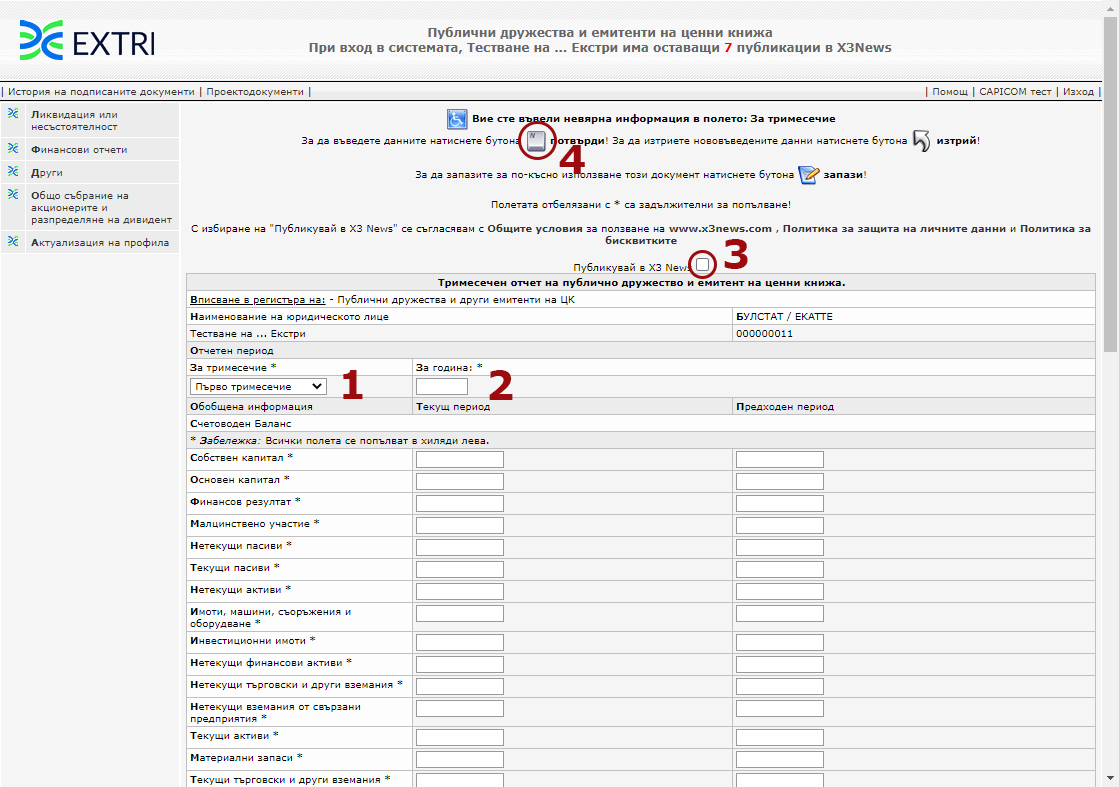Focus Нетекущи търговски и други вземания current field

pyautogui.click(x=460, y=686)
